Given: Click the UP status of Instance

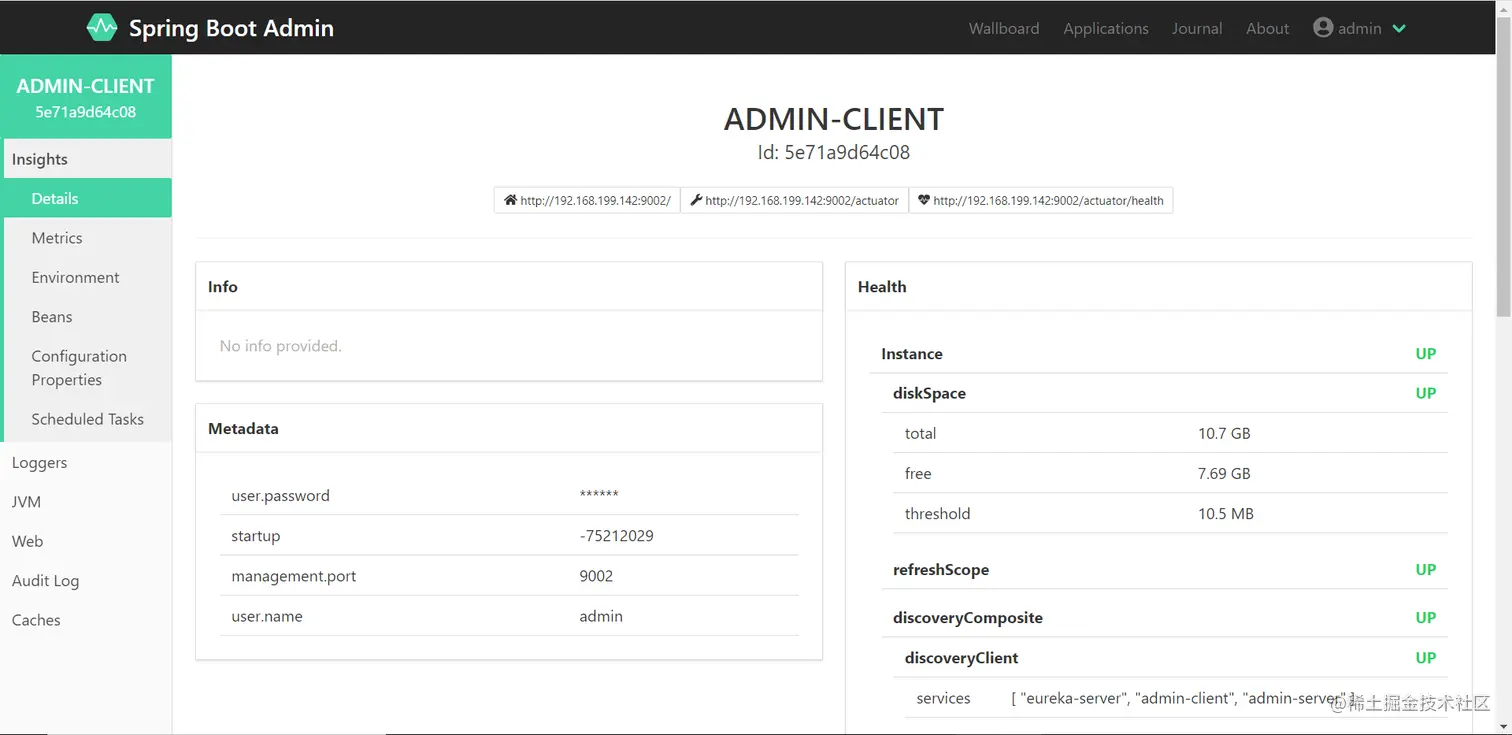Looking at the screenshot, I should point(1426,354).
